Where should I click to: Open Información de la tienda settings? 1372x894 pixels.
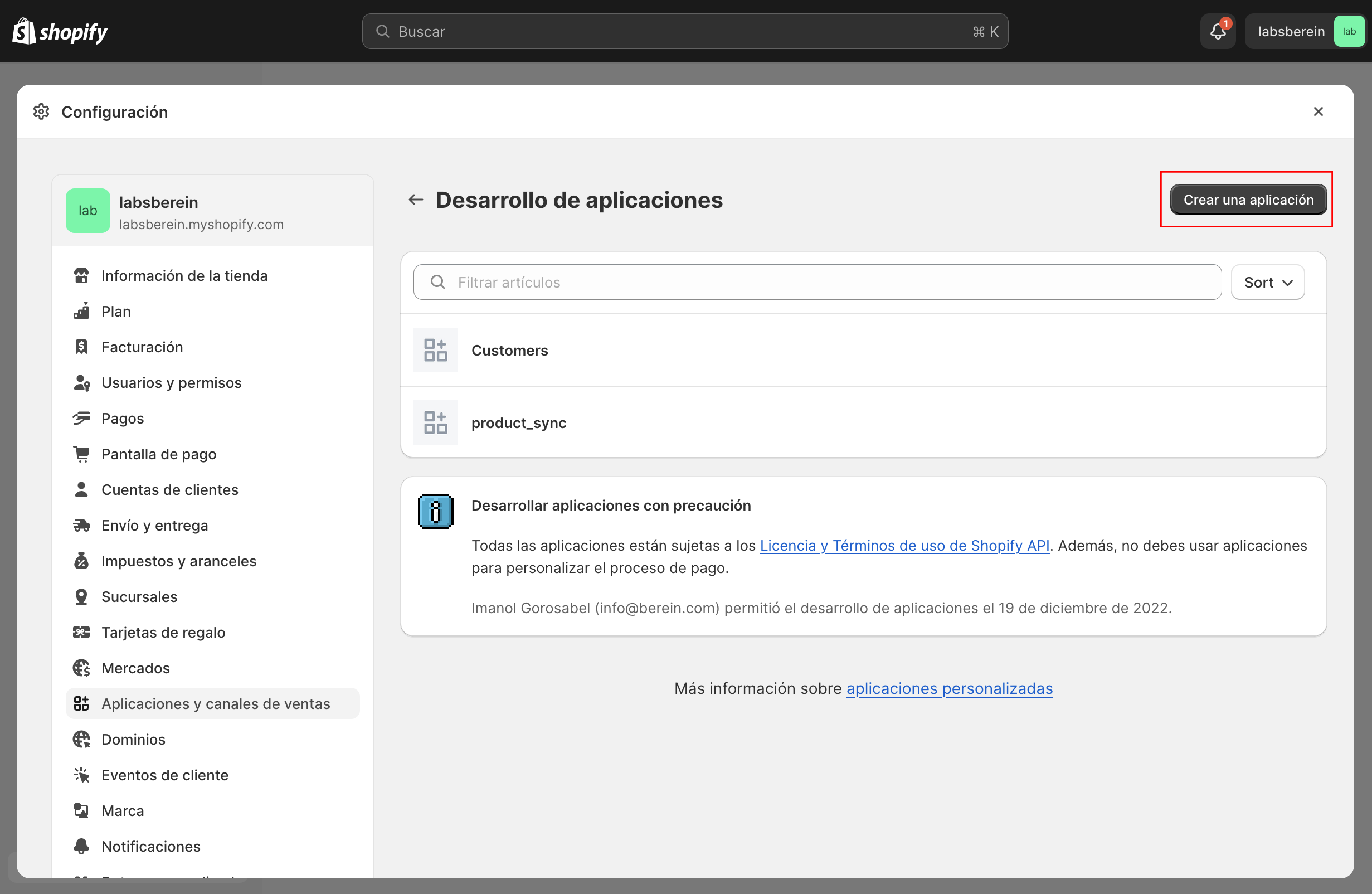(x=184, y=275)
